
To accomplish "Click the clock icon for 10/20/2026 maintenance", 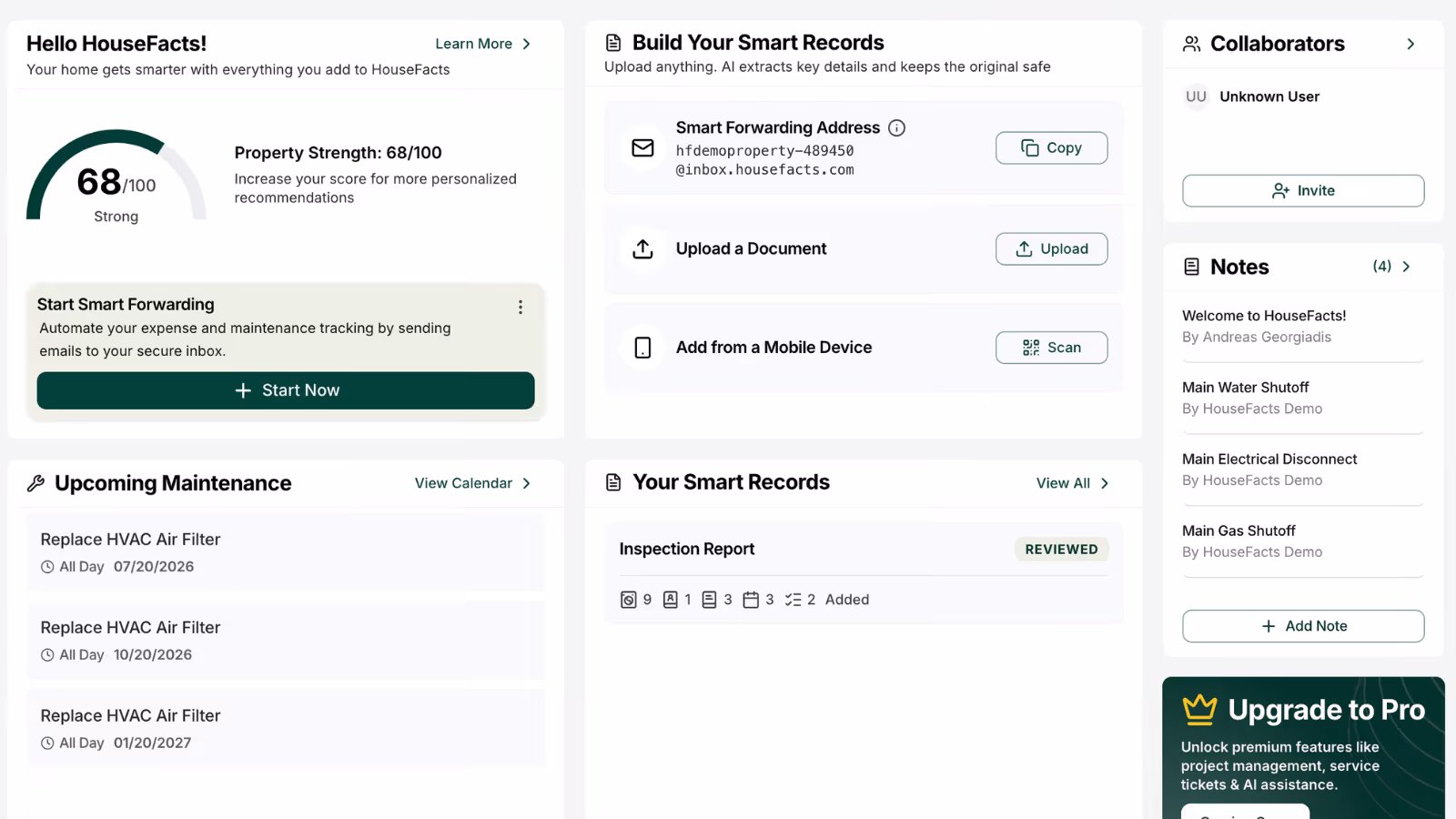I will click(x=47, y=655).
